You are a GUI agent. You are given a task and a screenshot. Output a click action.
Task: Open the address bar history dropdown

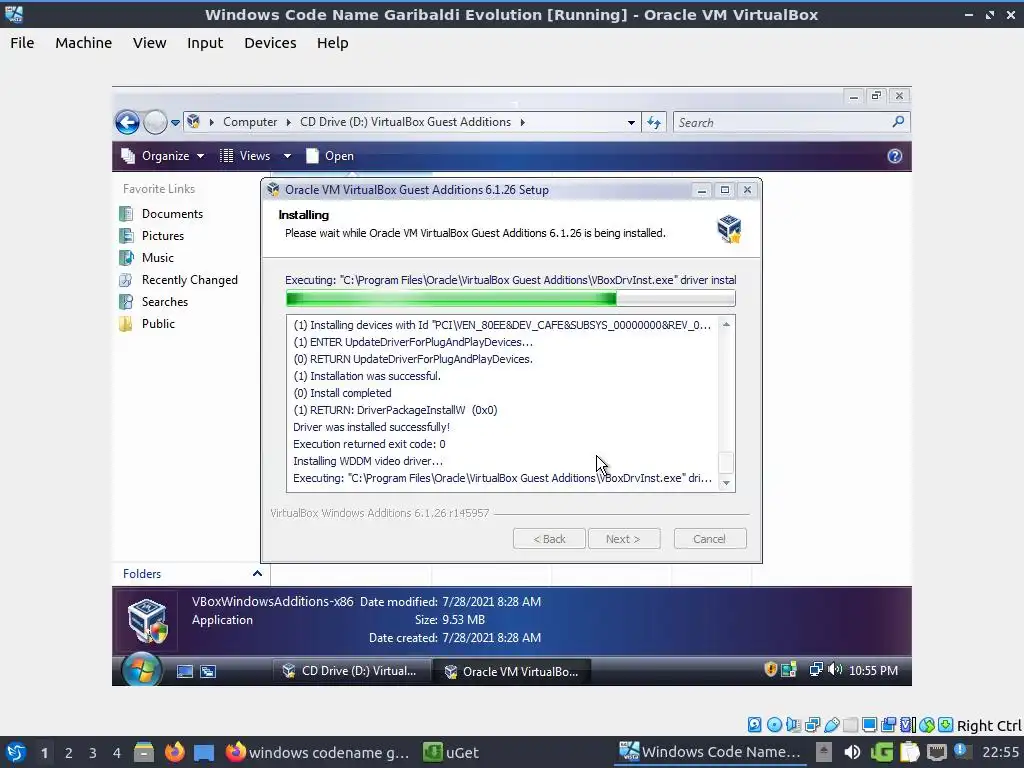click(x=631, y=122)
